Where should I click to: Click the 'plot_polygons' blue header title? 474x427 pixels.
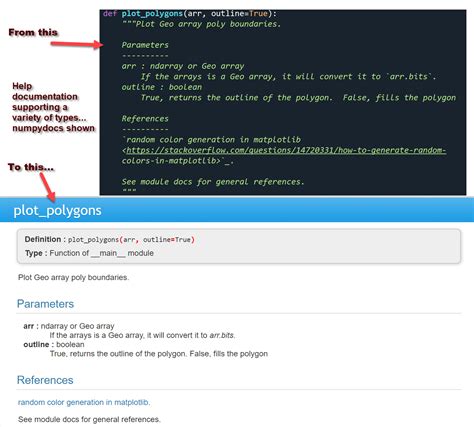[x=57, y=210]
